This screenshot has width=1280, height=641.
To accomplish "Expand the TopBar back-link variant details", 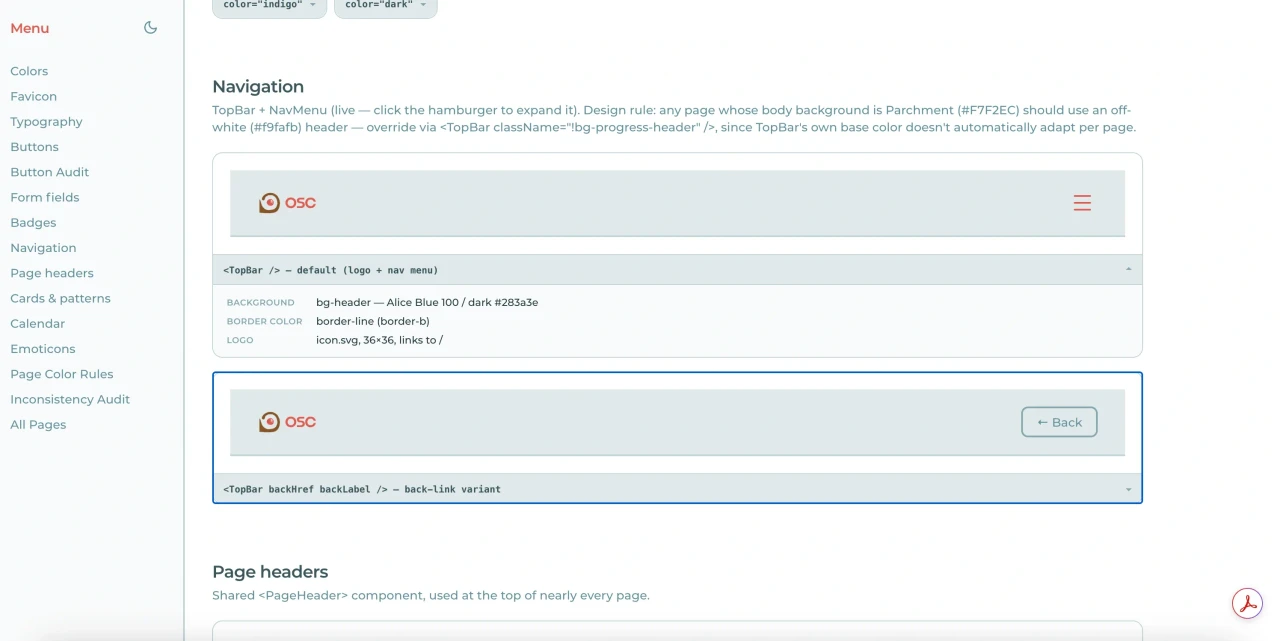I will (1129, 490).
